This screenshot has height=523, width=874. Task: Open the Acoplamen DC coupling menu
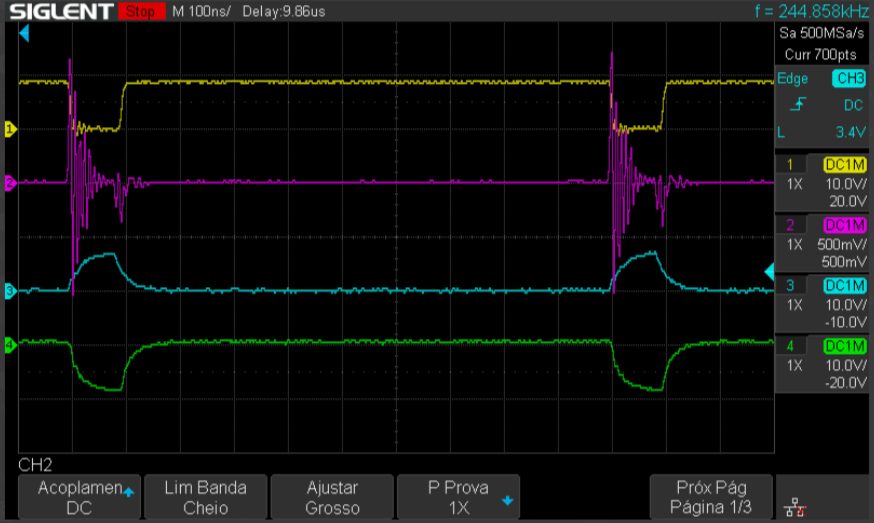point(80,497)
